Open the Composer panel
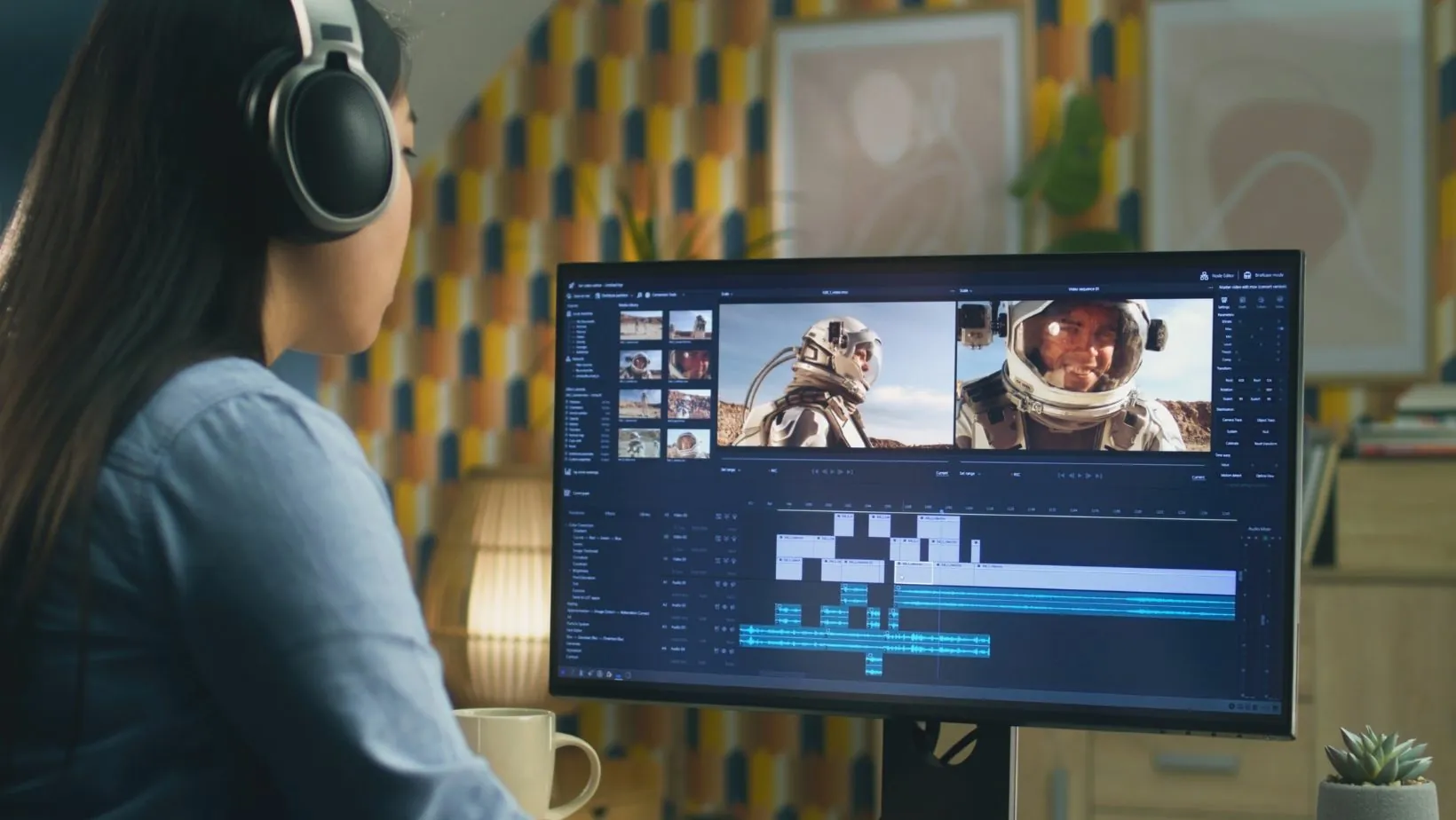 578,493
